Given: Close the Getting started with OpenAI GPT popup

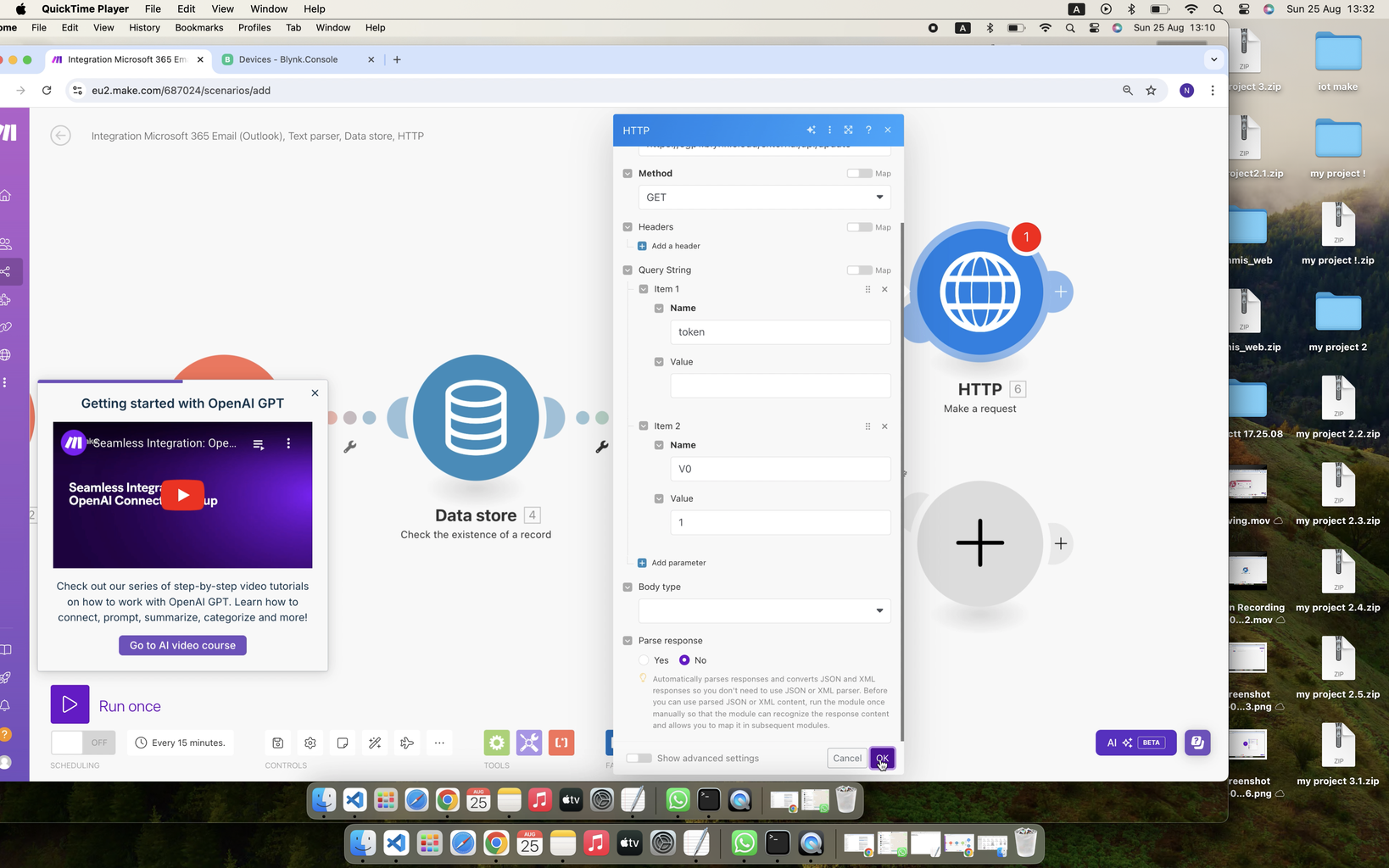Looking at the screenshot, I should click(315, 392).
